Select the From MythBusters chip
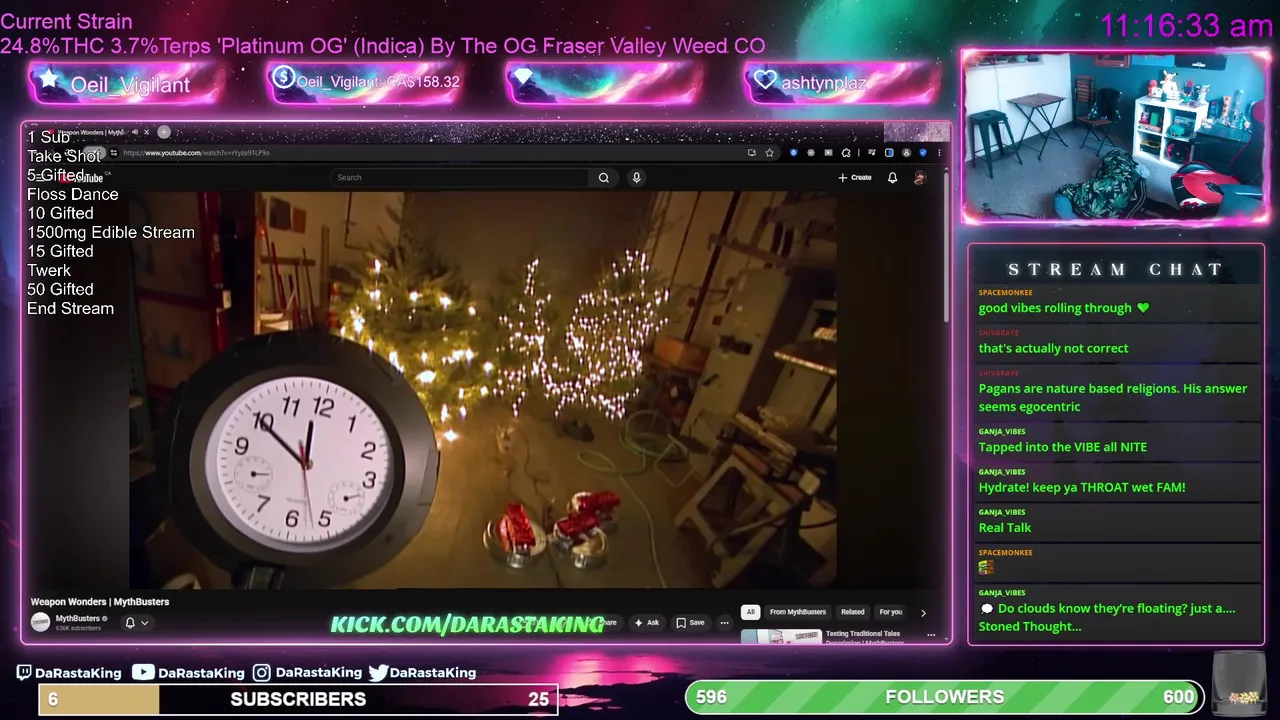 [x=798, y=612]
